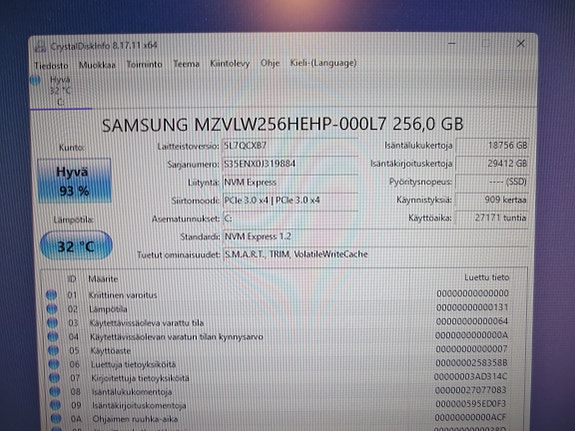575x431 pixels.
Task: Click the Käynnistyksiä value 909 kertaa
Action: click(492, 200)
